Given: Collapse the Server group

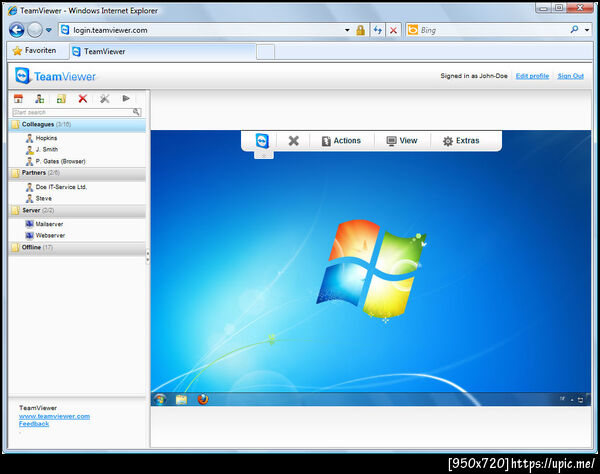Looking at the screenshot, I should click(x=77, y=210).
